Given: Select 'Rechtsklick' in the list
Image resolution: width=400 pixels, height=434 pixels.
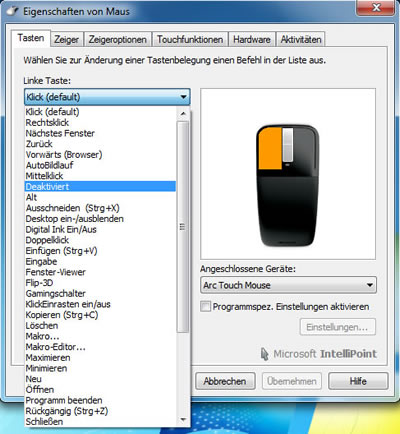Looking at the screenshot, I should pyautogui.click(x=100, y=122).
